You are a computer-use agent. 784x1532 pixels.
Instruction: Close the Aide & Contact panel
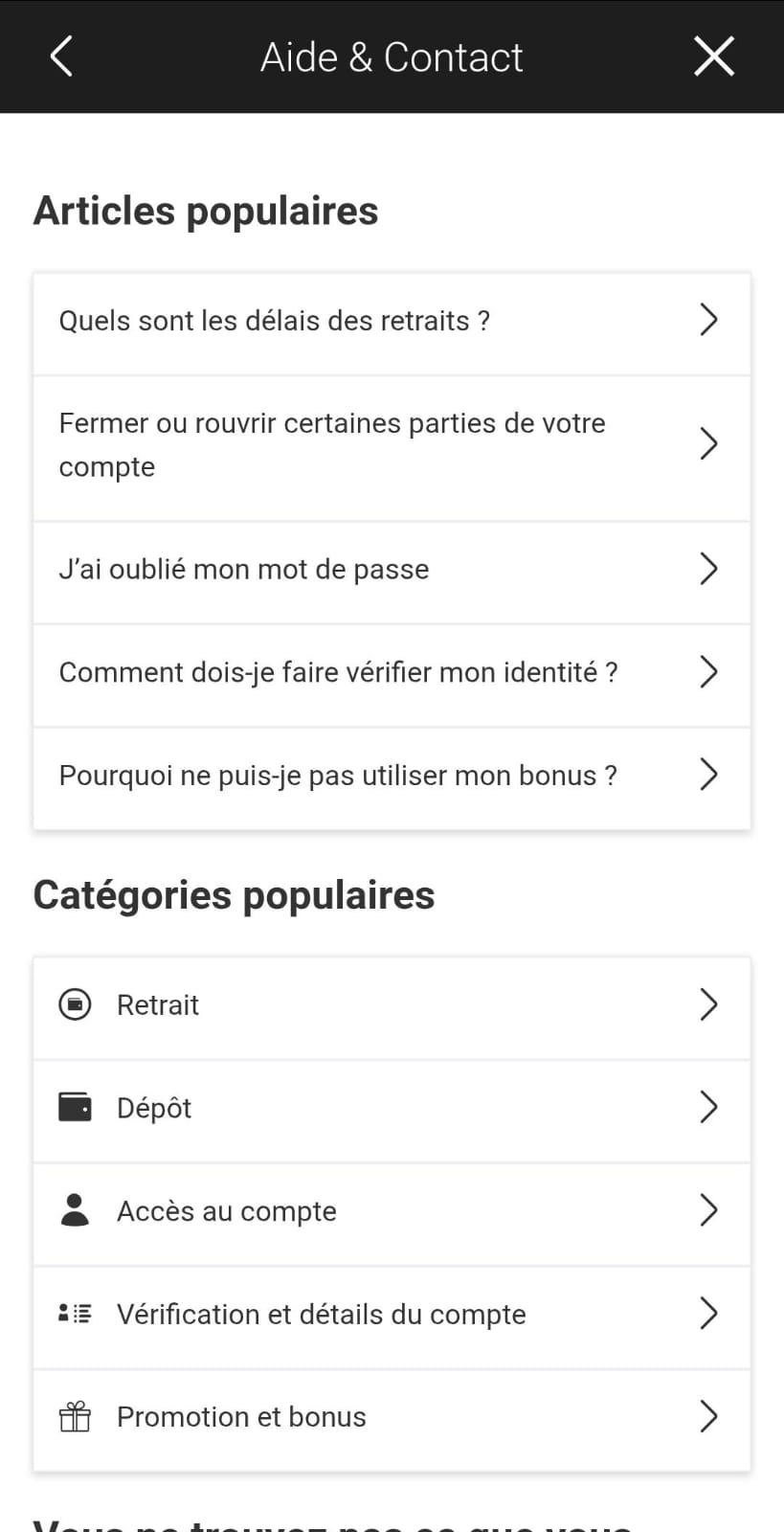[x=714, y=56]
